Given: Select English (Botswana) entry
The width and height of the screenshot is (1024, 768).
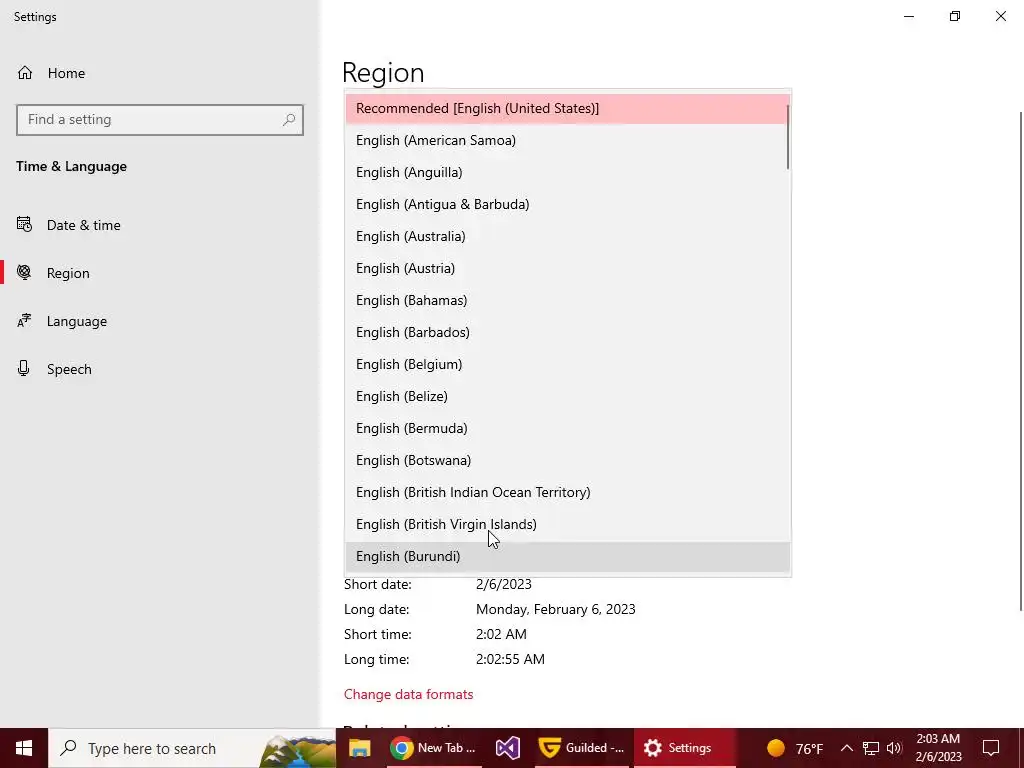Looking at the screenshot, I should tap(568, 460).
